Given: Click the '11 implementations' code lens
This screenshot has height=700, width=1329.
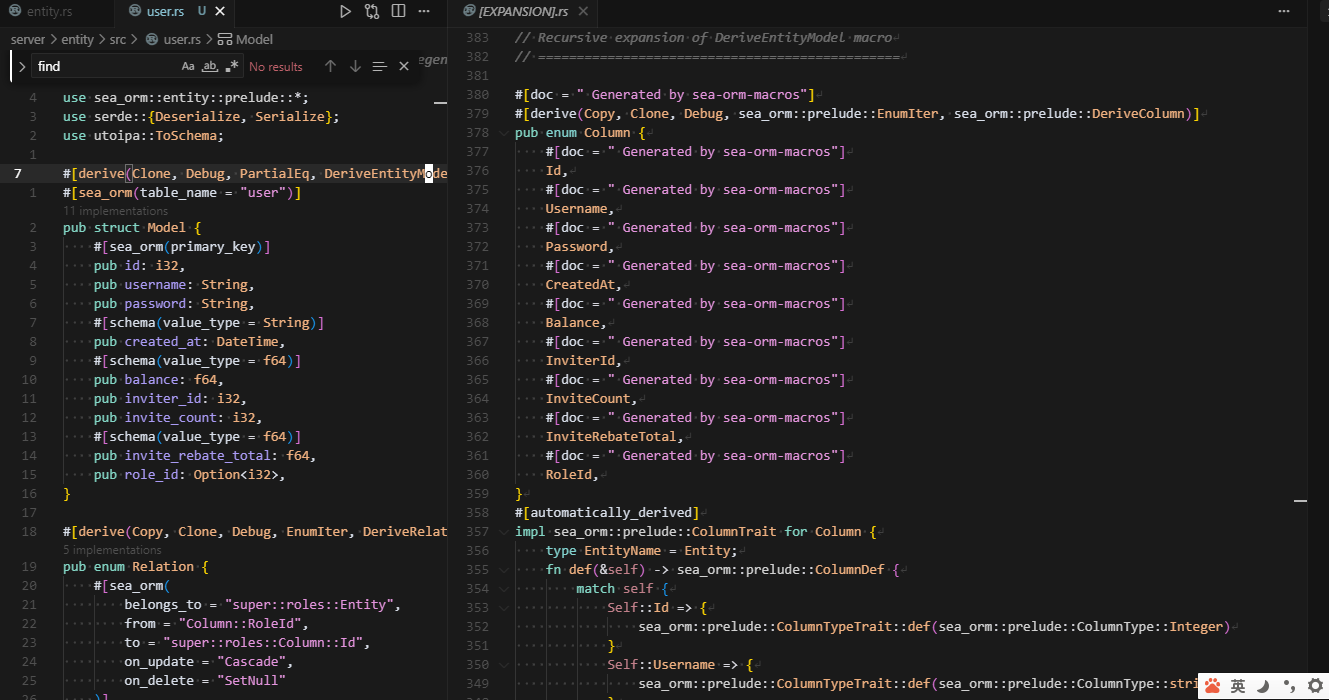Looking at the screenshot, I should point(116,211).
